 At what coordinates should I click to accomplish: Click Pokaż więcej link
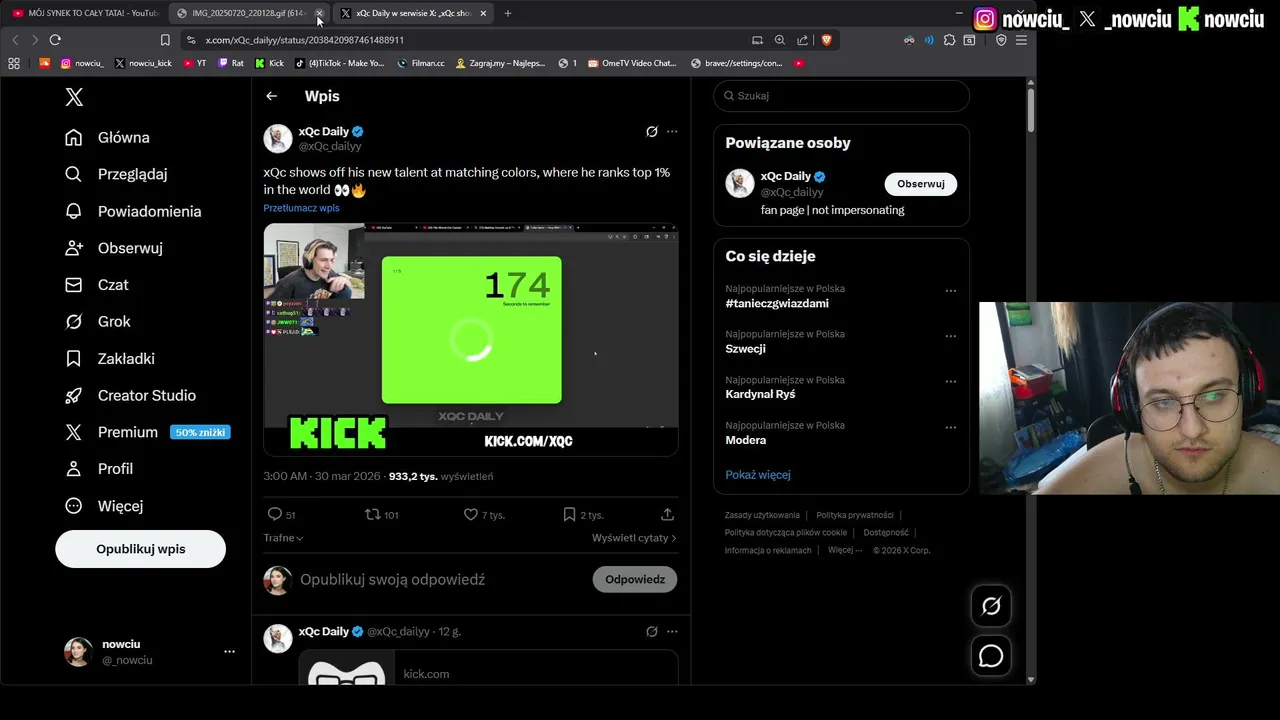coord(758,475)
